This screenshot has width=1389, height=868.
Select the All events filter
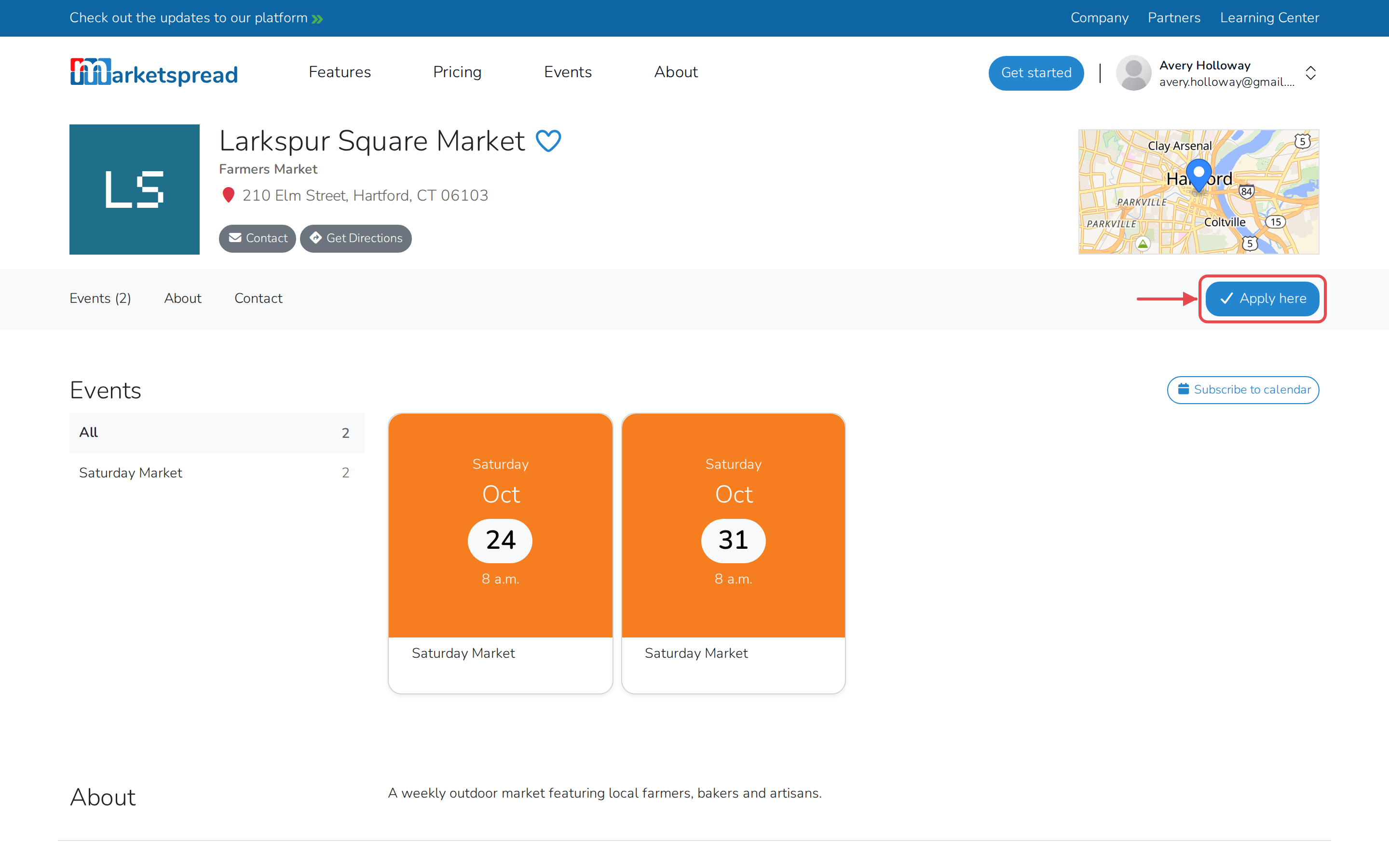click(x=217, y=433)
